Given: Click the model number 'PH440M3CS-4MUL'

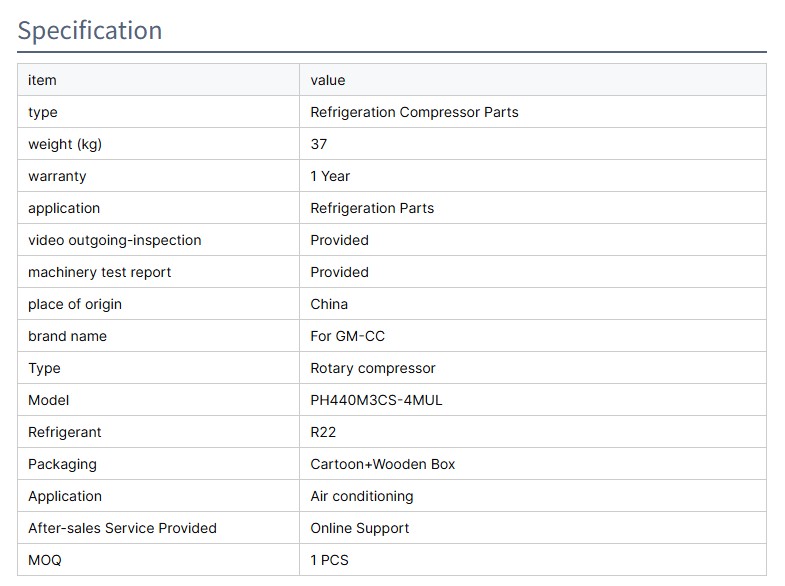Looking at the screenshot, I should coord(376,400).
